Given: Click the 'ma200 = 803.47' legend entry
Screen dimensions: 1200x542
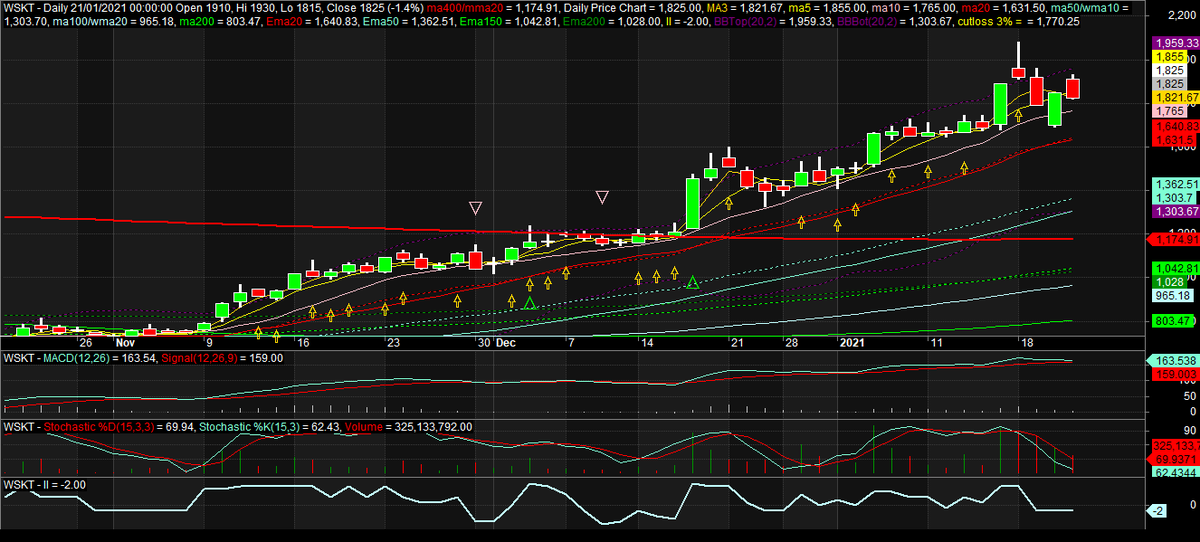Looking at the screenshot, I should (219, 21).
